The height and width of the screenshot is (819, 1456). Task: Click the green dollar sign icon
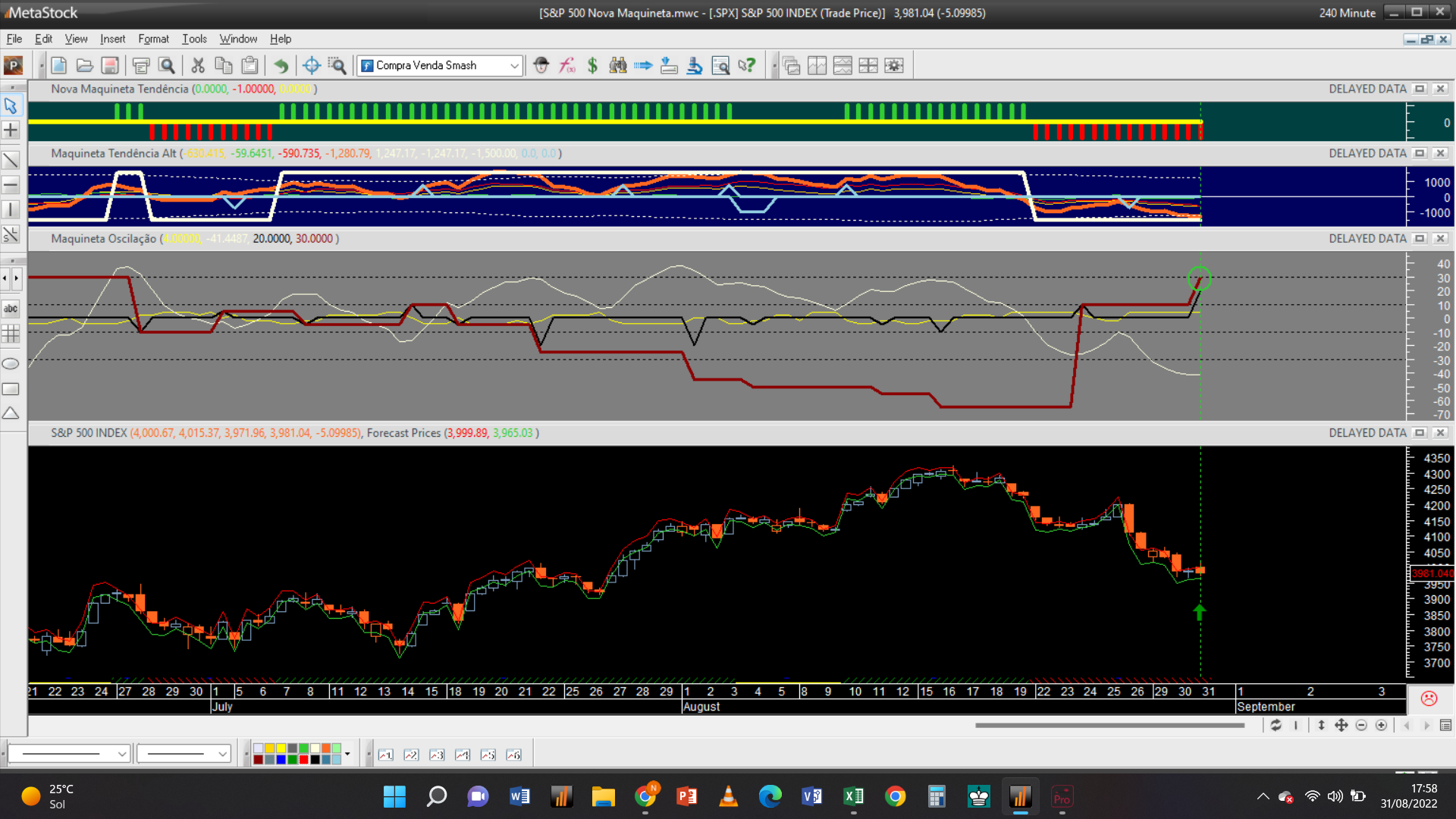(592, 66)
